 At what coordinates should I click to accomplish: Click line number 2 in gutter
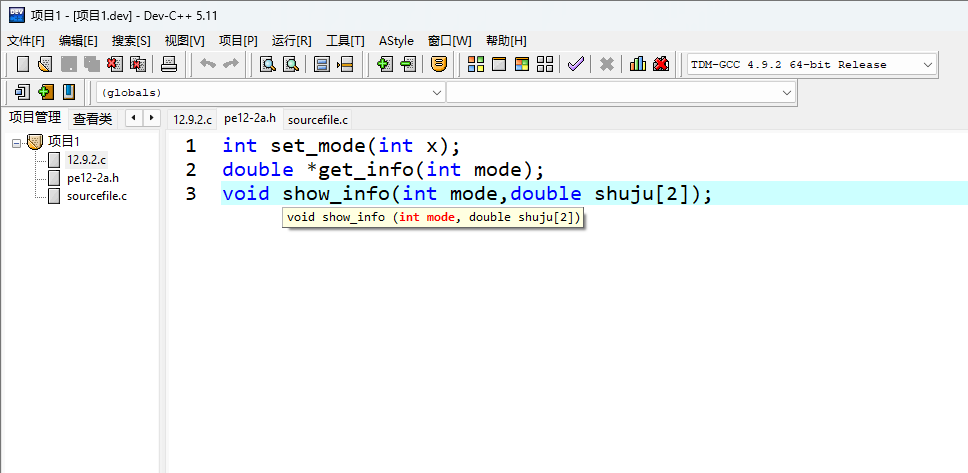tap(190, 169)
